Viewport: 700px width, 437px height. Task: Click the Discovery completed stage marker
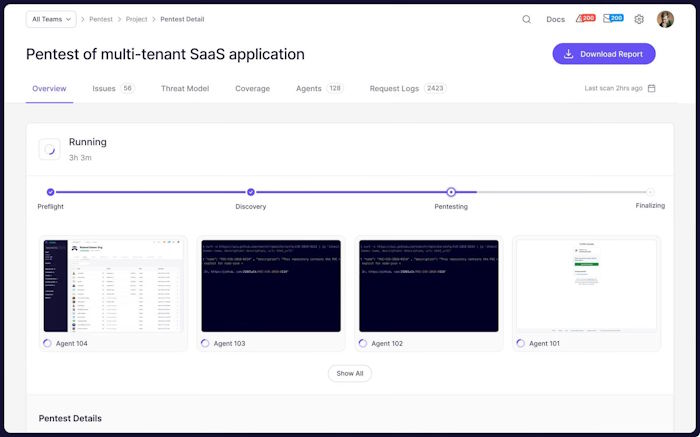tap(251, 192)
